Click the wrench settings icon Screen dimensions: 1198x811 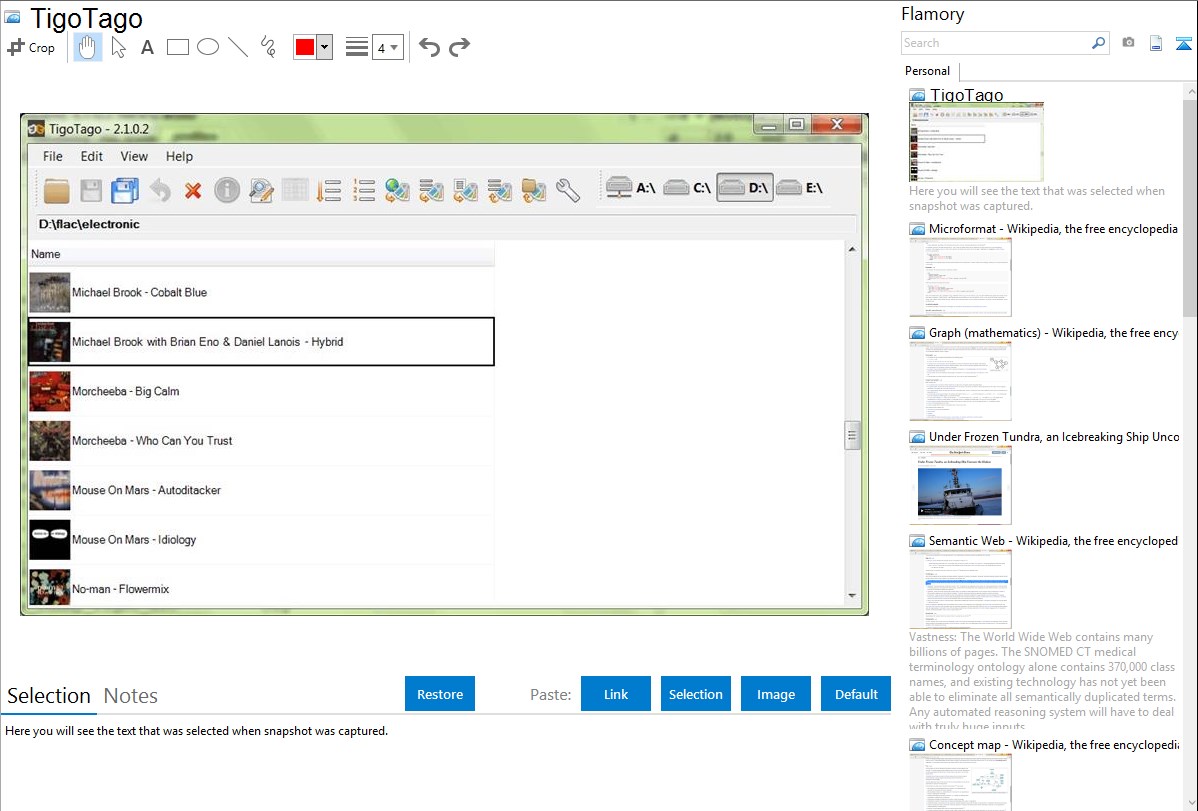[568, 190]
